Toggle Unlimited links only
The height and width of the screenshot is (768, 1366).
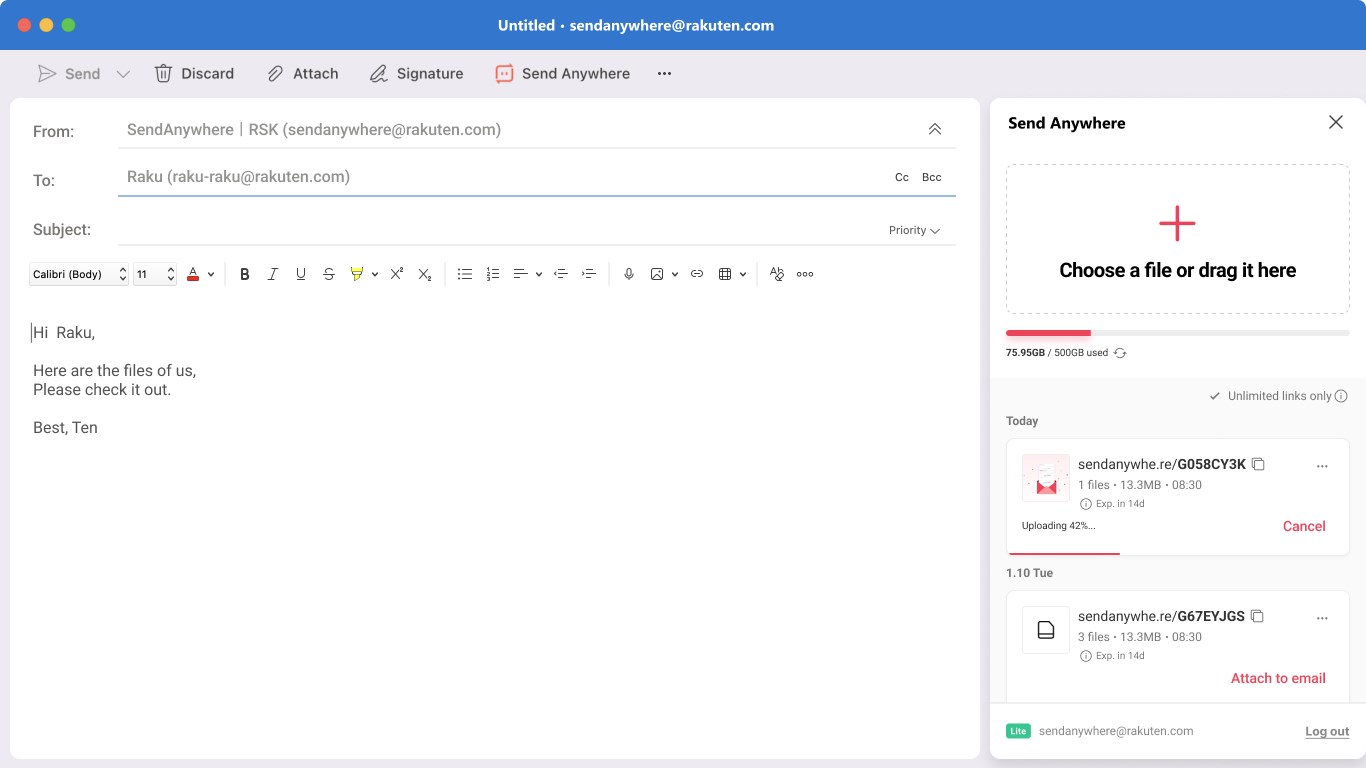coord(1271,396)
